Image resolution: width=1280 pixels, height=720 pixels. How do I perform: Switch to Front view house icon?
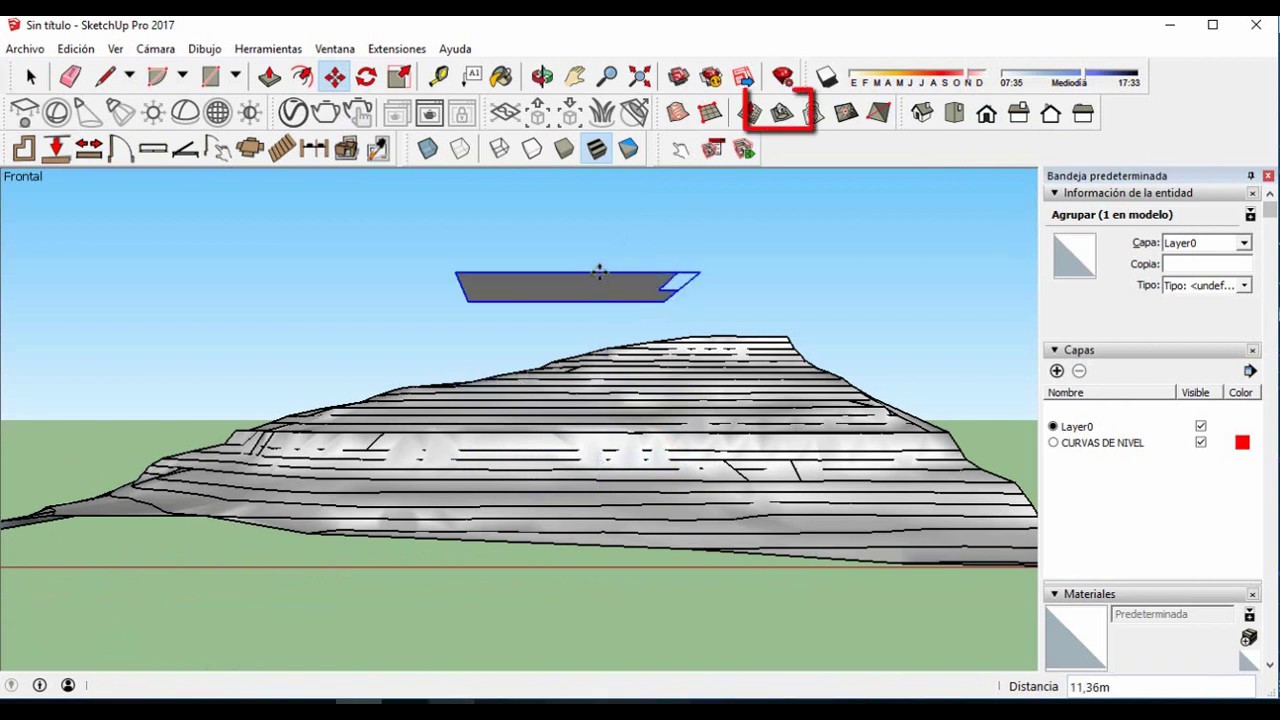(987, 113)
